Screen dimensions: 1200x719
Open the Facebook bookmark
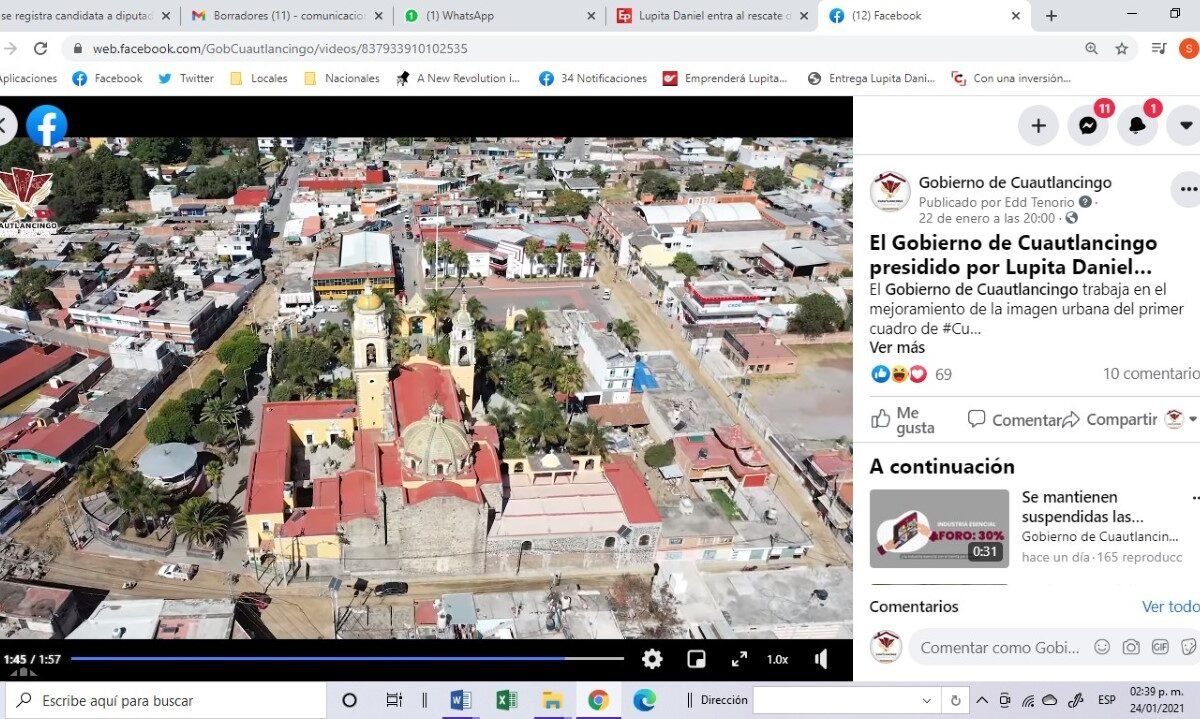coord(106,78)
